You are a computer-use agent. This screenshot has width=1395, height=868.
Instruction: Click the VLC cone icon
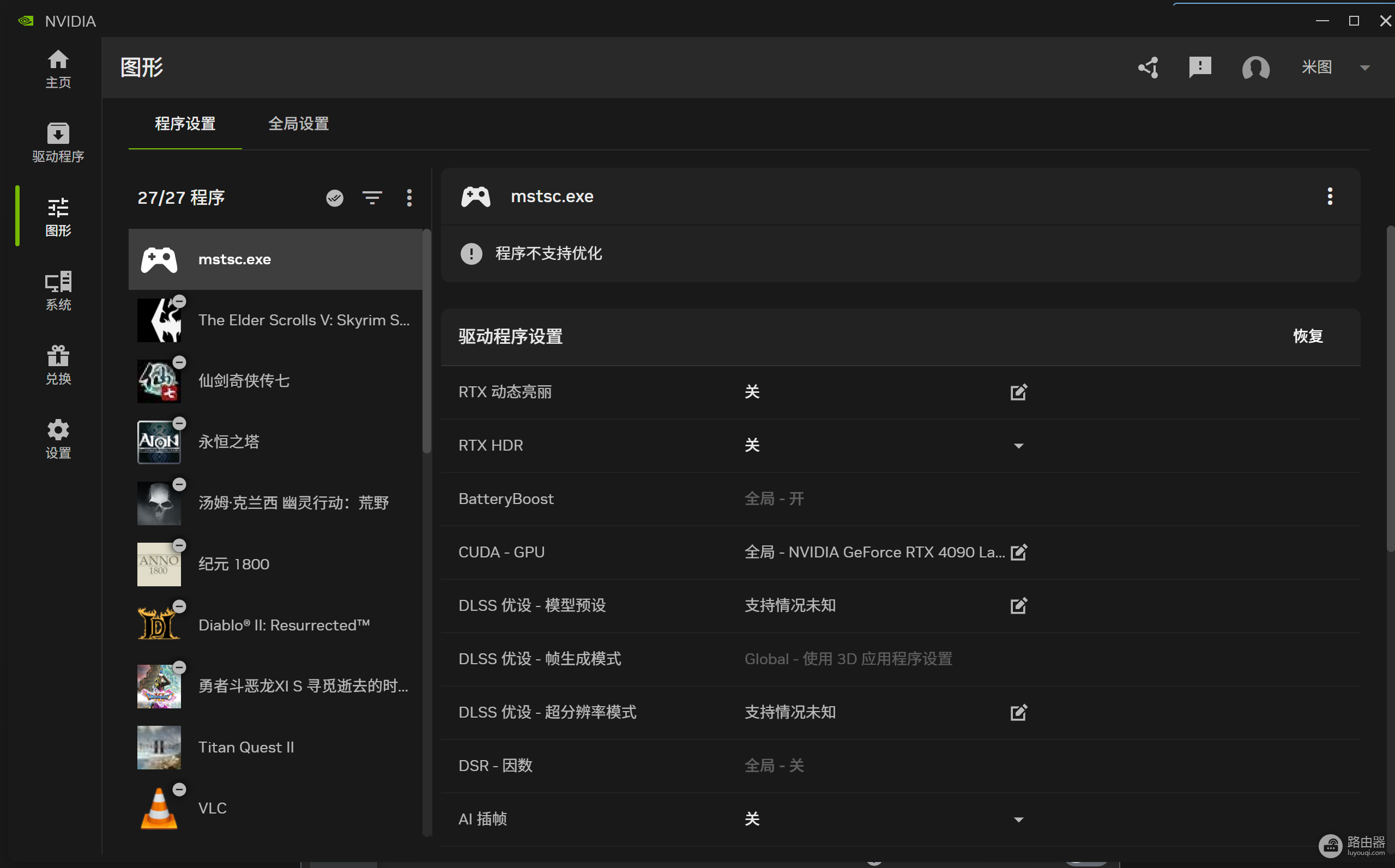tap(159, 808)
